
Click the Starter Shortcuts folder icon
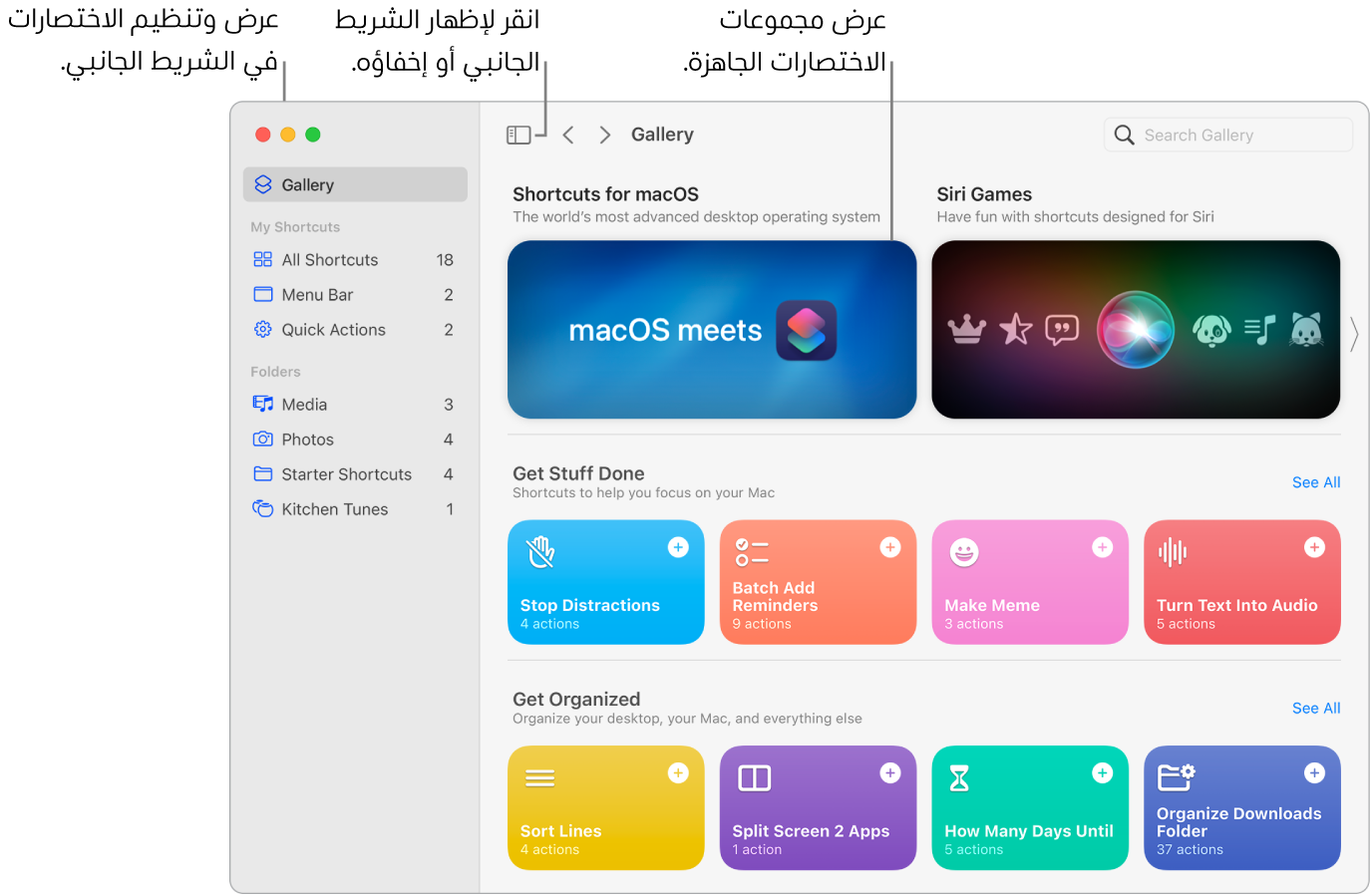(x=263, y=473)
